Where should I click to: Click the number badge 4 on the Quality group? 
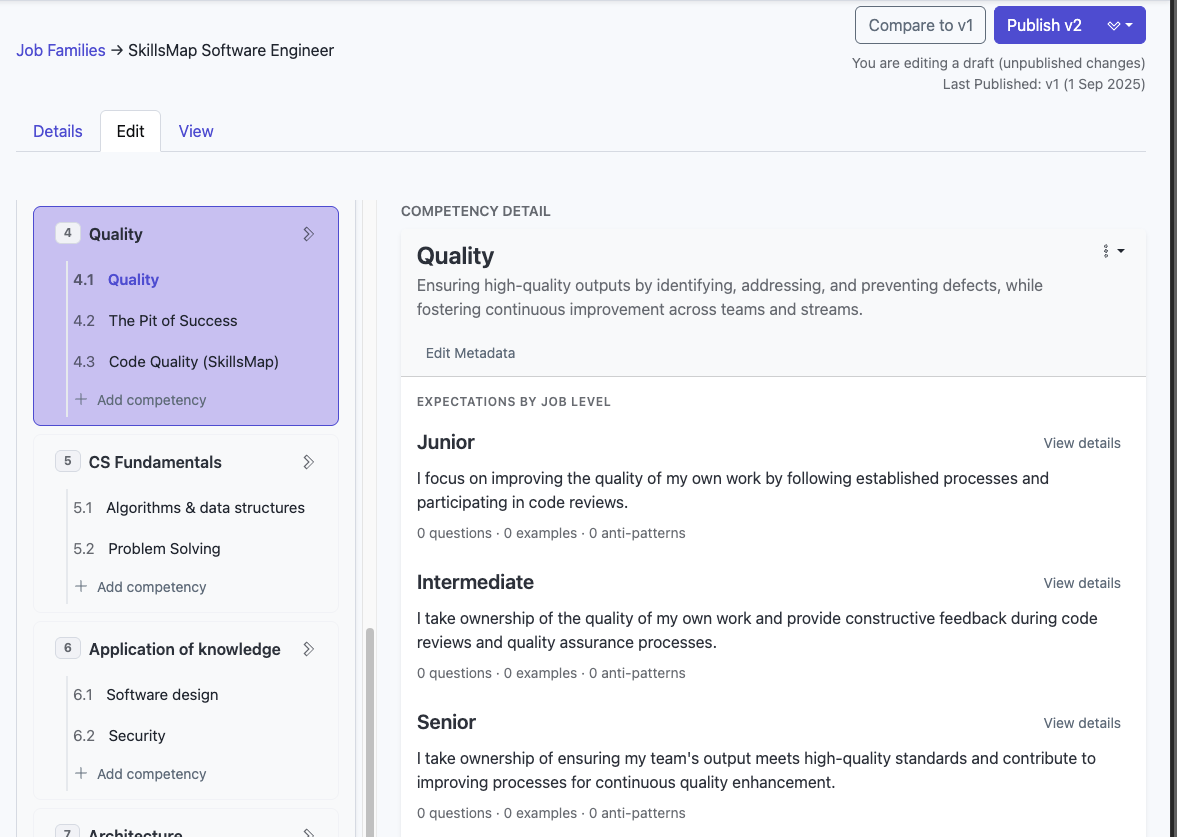67,232
